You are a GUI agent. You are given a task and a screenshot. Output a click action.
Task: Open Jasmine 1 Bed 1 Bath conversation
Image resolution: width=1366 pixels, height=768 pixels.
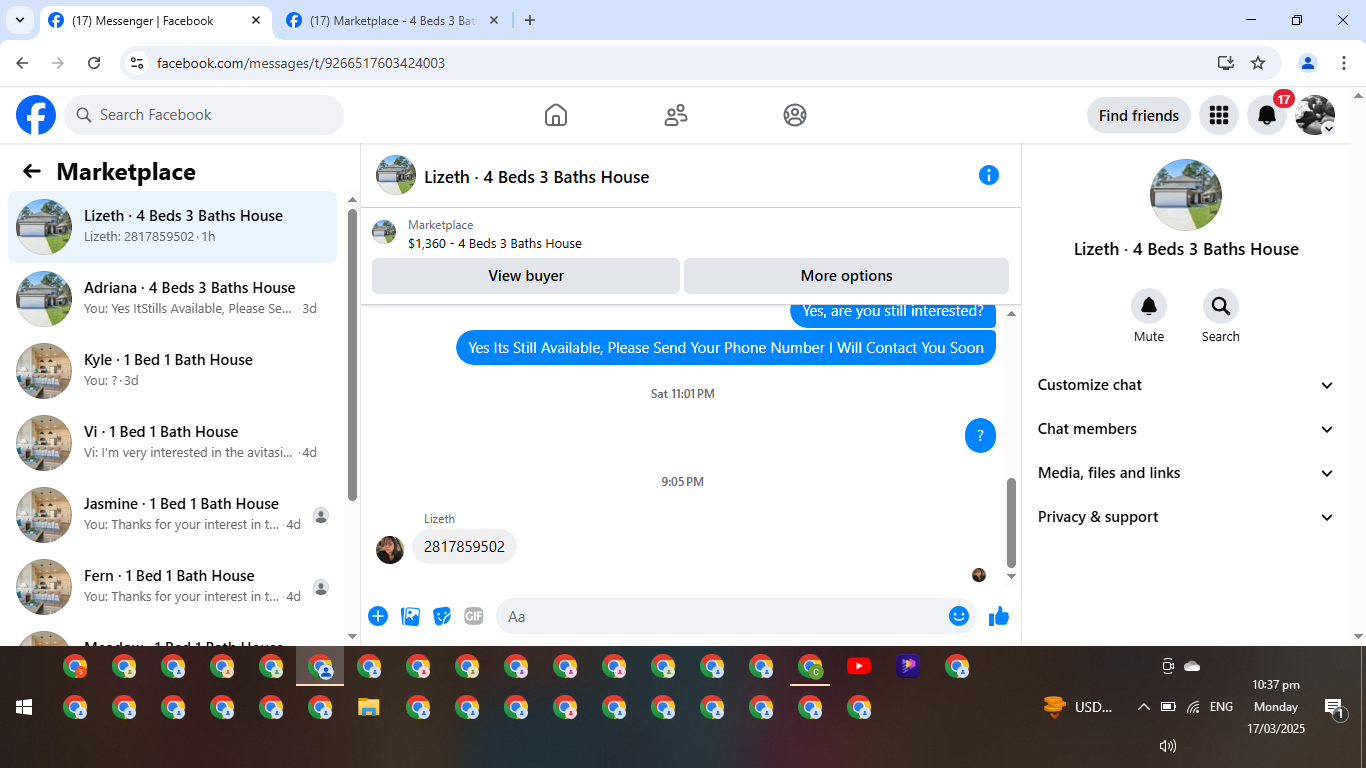coord(172,515)
